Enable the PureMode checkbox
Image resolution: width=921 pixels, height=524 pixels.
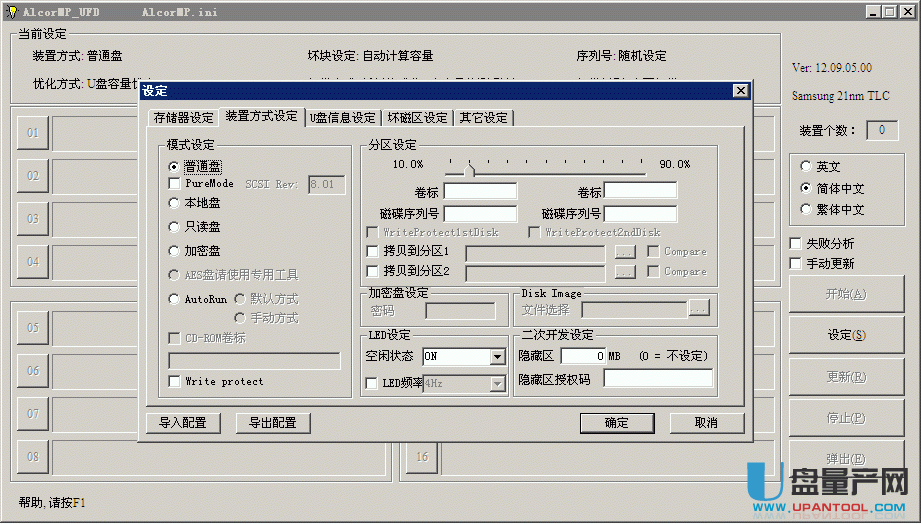point(175,184)
